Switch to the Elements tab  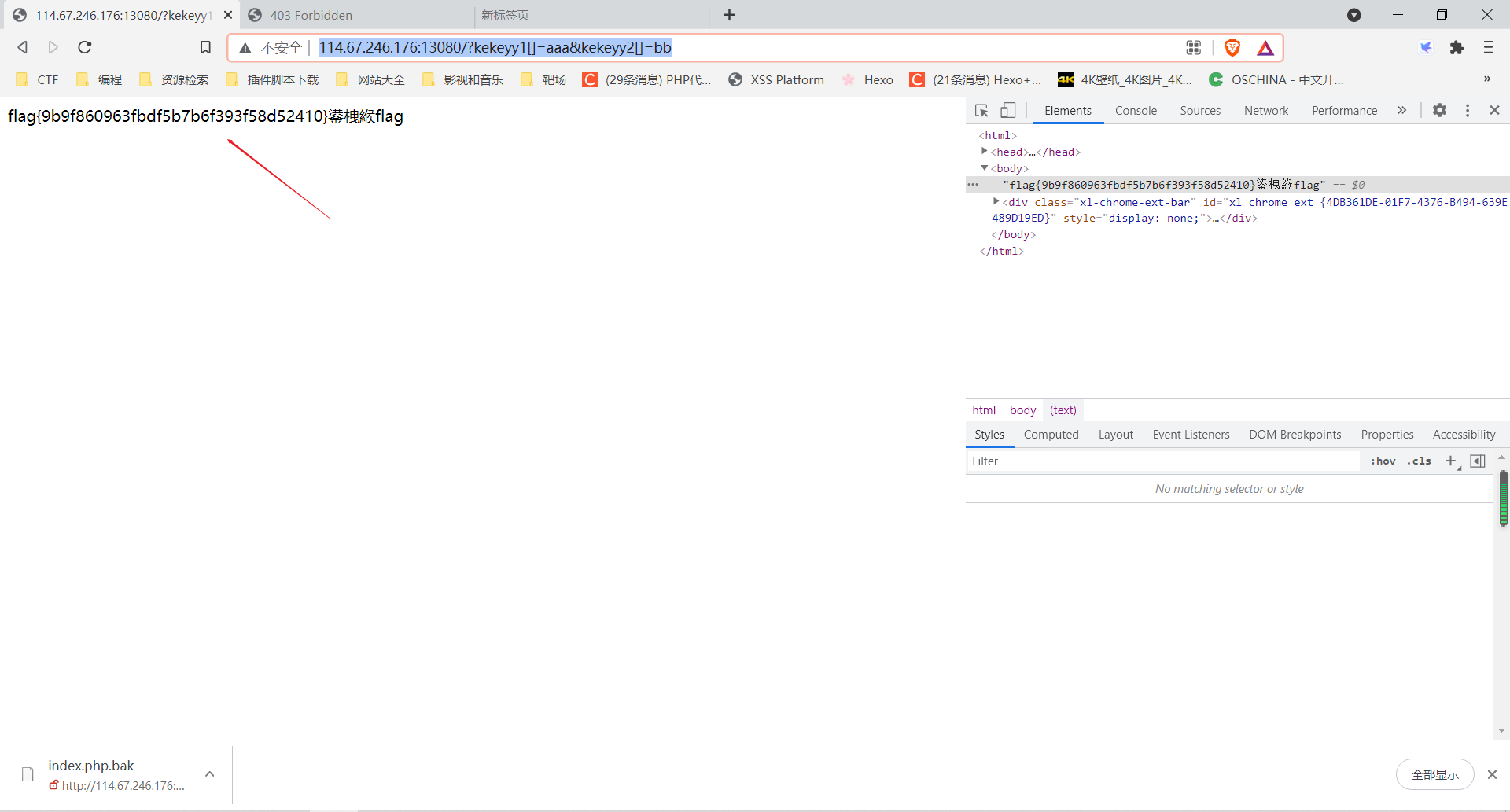pos(1067,111)
